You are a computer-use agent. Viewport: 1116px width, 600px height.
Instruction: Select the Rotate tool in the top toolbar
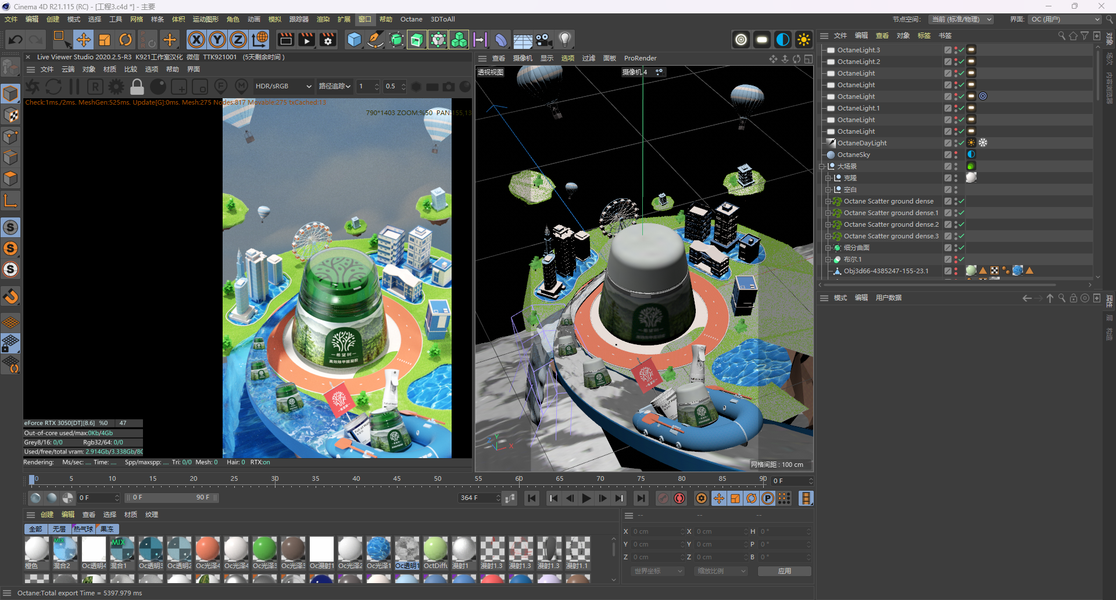pos(125,40)
